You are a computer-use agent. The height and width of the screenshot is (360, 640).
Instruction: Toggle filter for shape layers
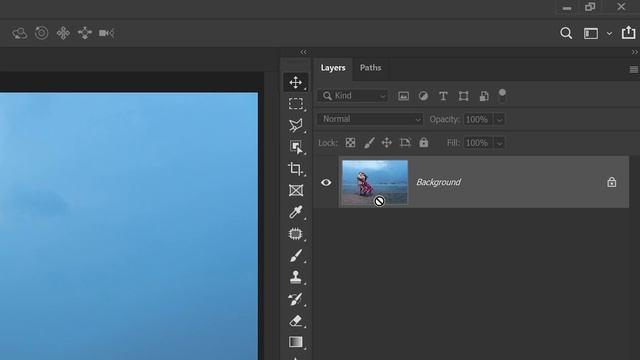pyautogui.click(x=463, y=96)
